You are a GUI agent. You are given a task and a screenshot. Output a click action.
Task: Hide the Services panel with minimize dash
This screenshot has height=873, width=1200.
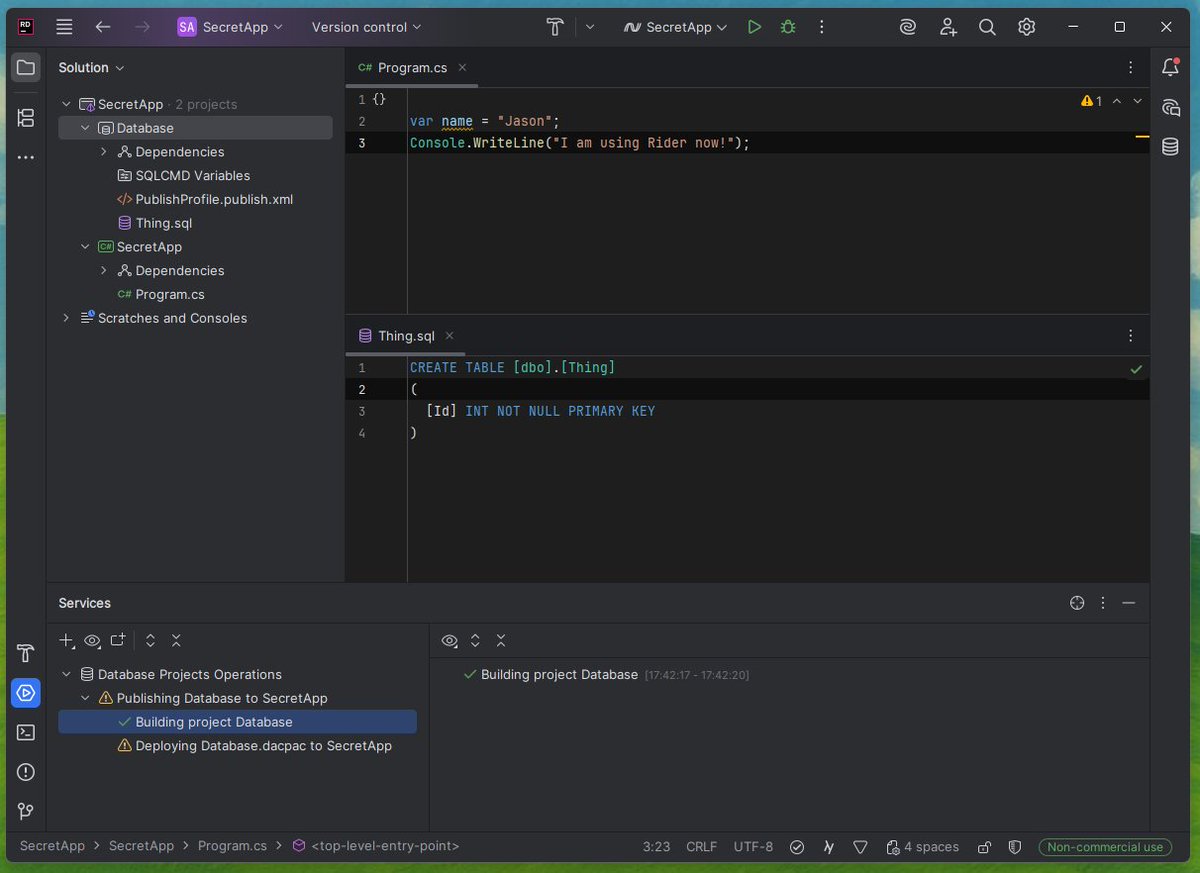point(1129,603)
